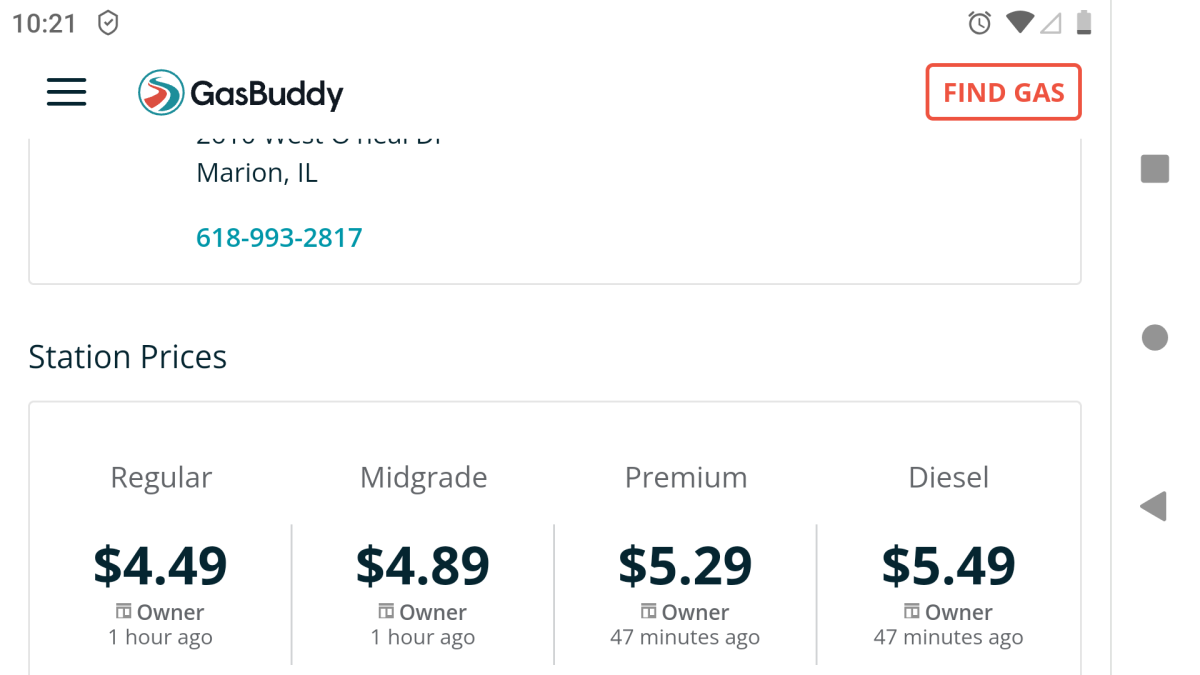Tap the shield icon in status bar

108,23
